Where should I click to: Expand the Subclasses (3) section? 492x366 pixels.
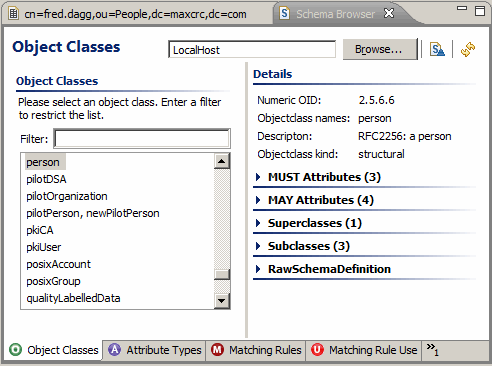pos(258,246)
